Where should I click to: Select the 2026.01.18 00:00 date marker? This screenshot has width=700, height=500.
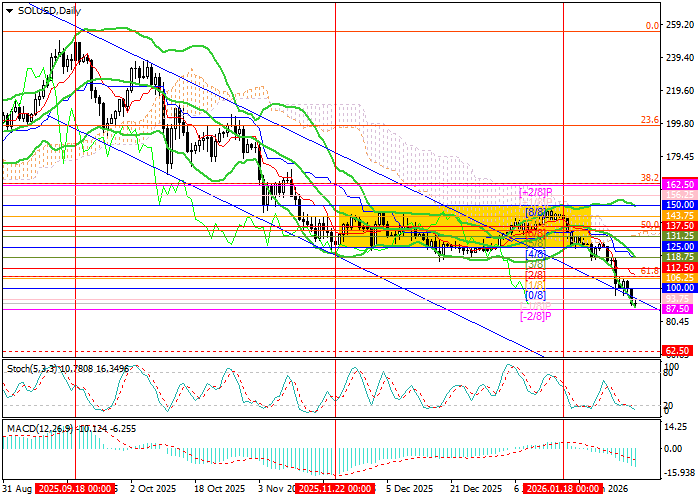pyautogui.click(x=563, y=489)
